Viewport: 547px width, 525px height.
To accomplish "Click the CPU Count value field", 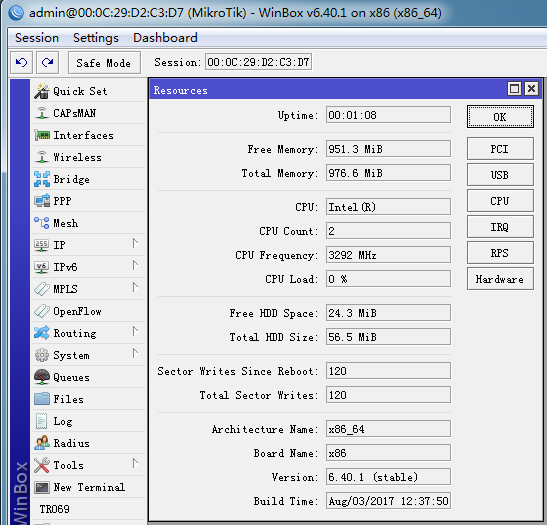I will [x=388, y=231].
